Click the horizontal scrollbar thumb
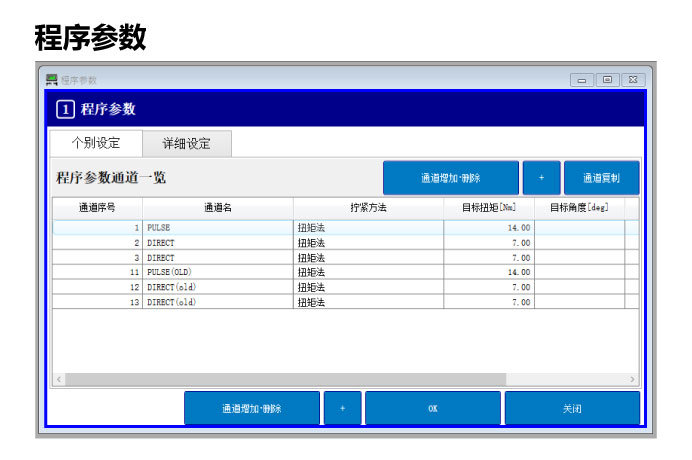Viewport: 692px width, 460px height. click(x=286, y=379)
